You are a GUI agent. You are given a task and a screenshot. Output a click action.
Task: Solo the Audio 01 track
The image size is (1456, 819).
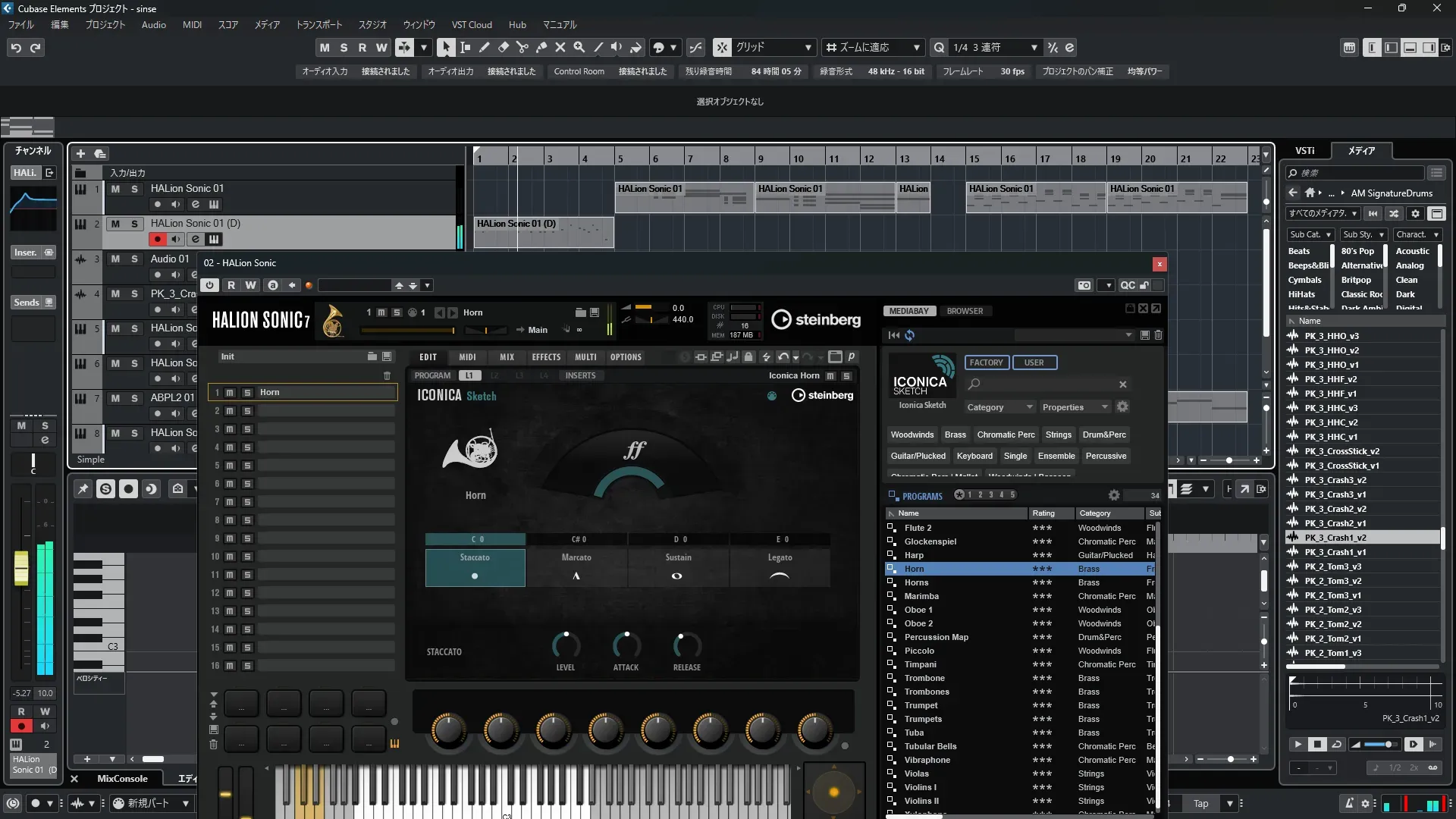(135, 259)
